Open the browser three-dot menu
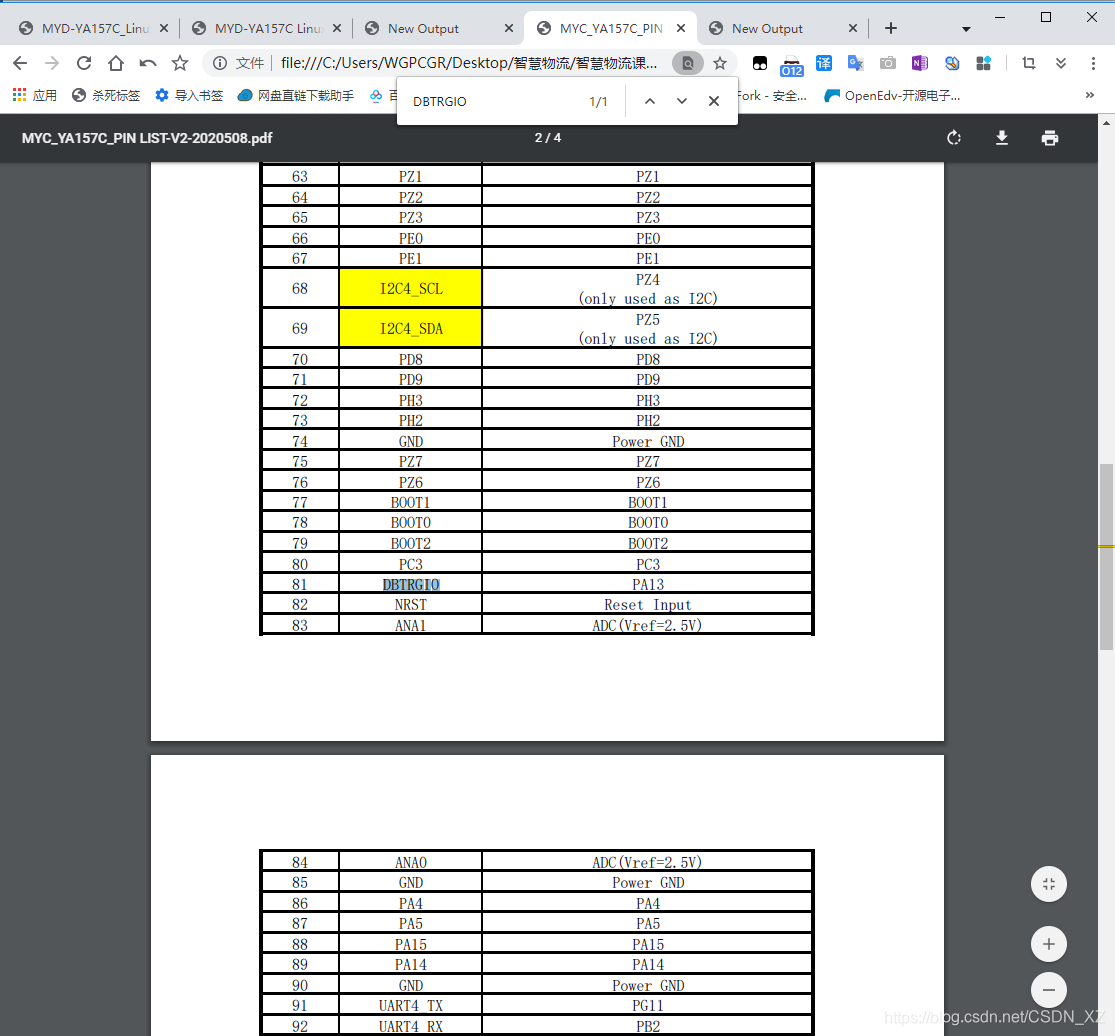The width and height of the screenshot is (1115, 1036). tap(1093, 63)
